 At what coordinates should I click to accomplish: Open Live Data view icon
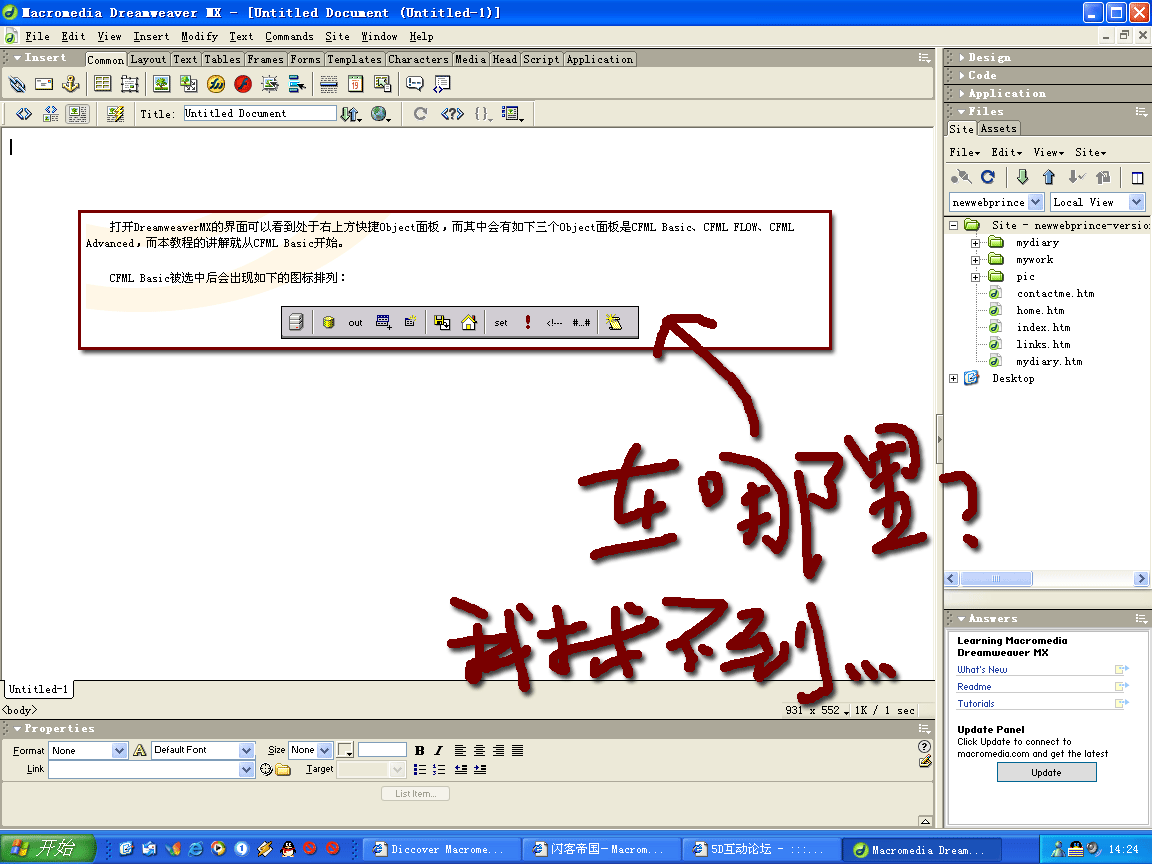pyautogui.click(x=115, y=114)
